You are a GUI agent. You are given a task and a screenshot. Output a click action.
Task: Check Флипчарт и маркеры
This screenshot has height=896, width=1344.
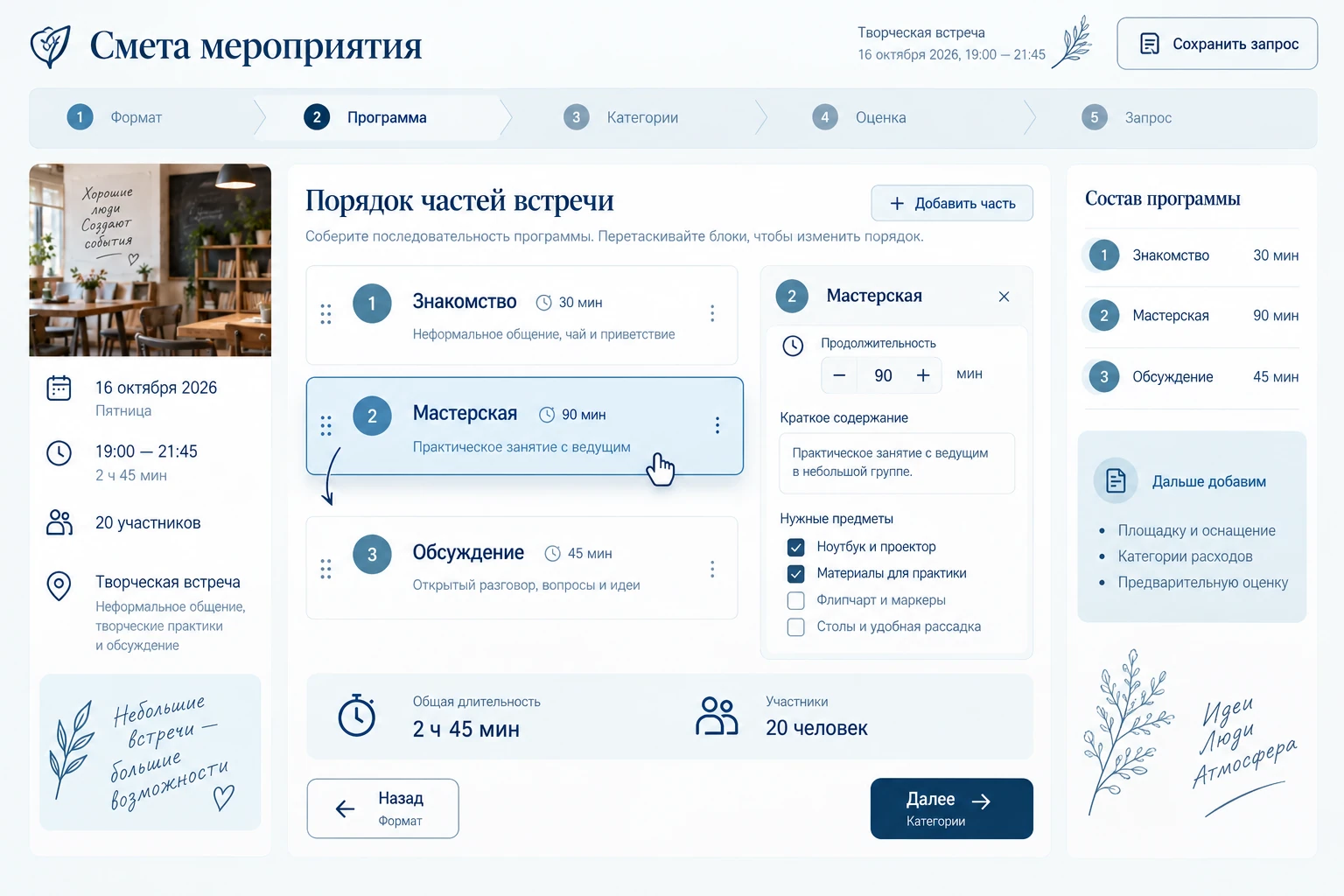pos(796,600)
